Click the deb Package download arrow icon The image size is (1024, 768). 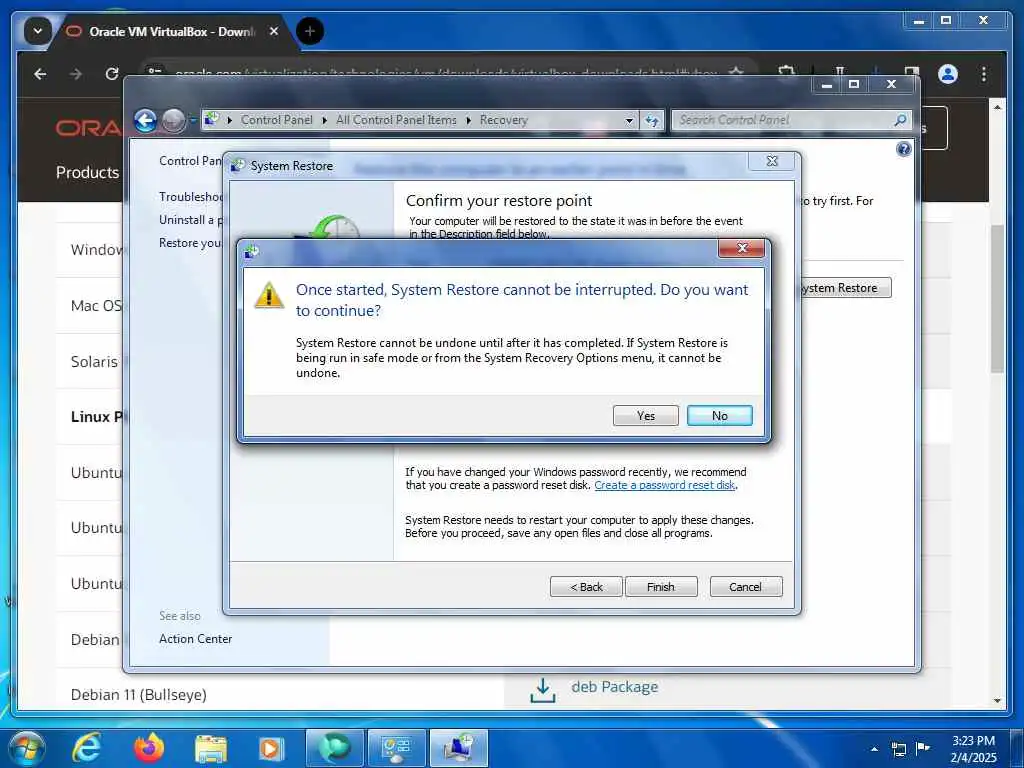[543, 690]
